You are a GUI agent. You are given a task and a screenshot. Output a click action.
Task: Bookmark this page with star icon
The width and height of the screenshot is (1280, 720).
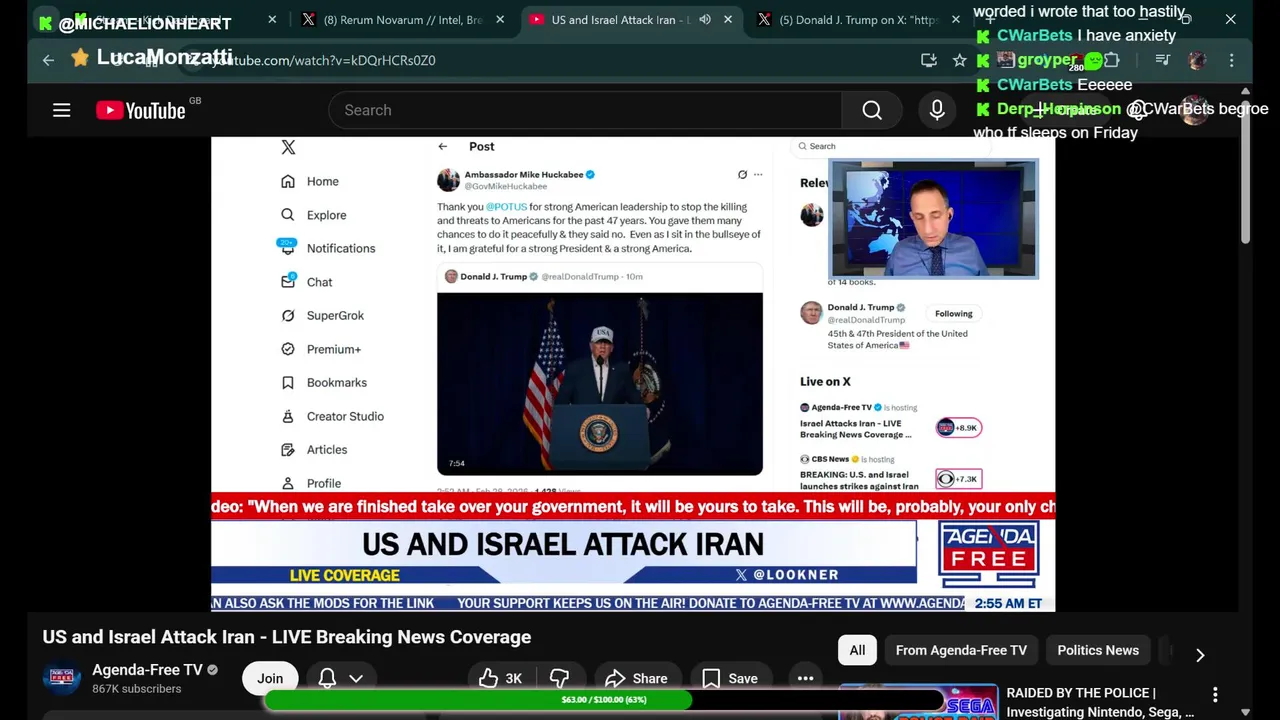coord(960,60)
